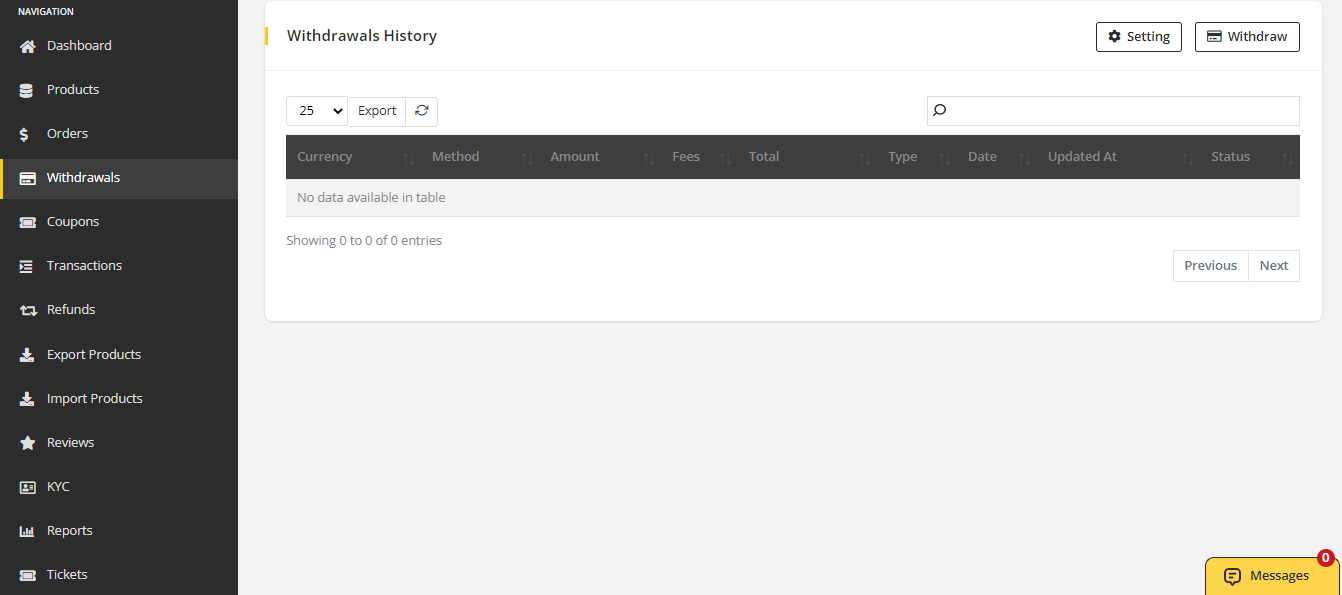Go to Products page
The image size is (1342, 595).
pos(119,90)
